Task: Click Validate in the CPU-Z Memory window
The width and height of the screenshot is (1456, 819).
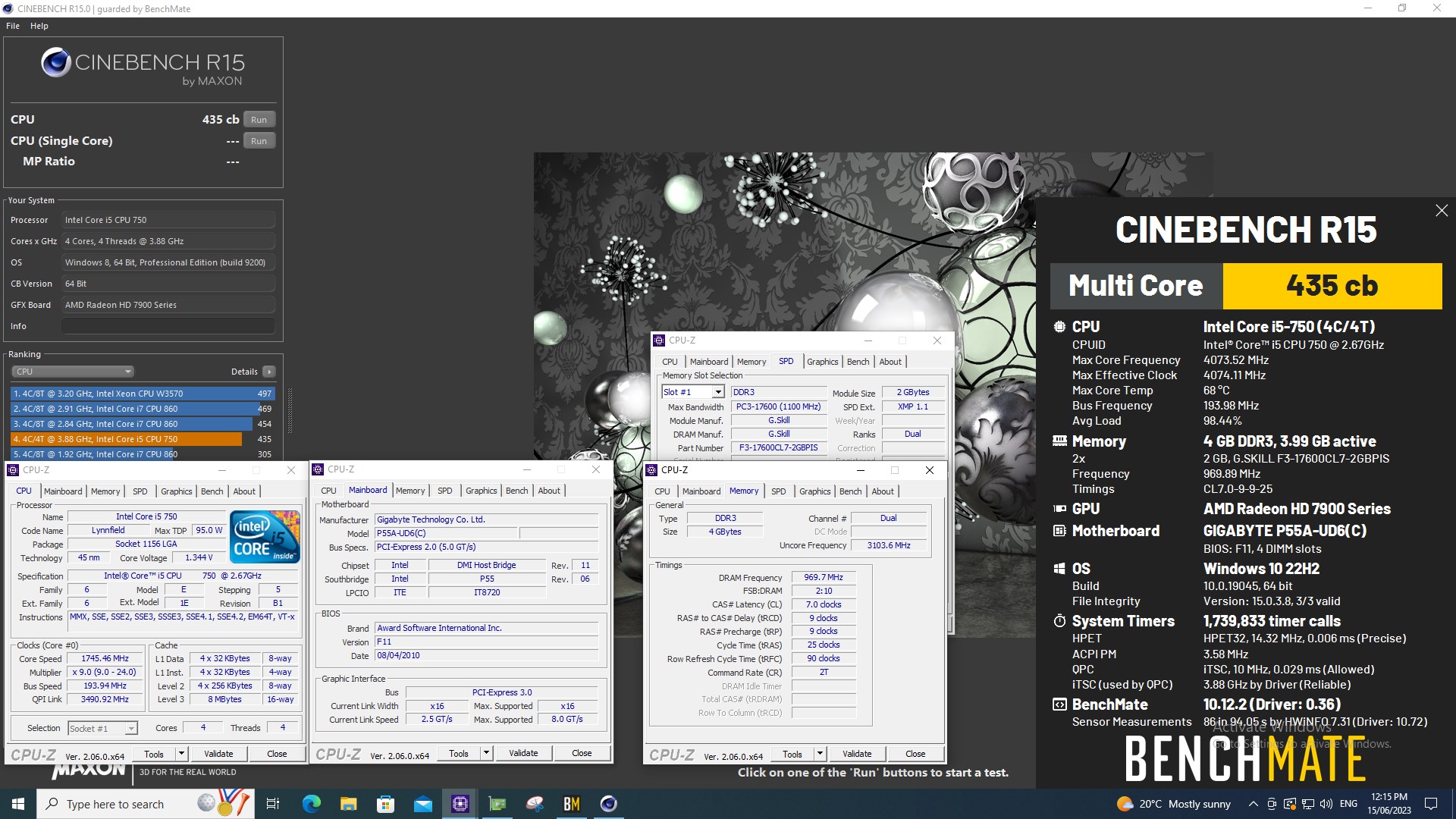Action: tap(857, 754)
